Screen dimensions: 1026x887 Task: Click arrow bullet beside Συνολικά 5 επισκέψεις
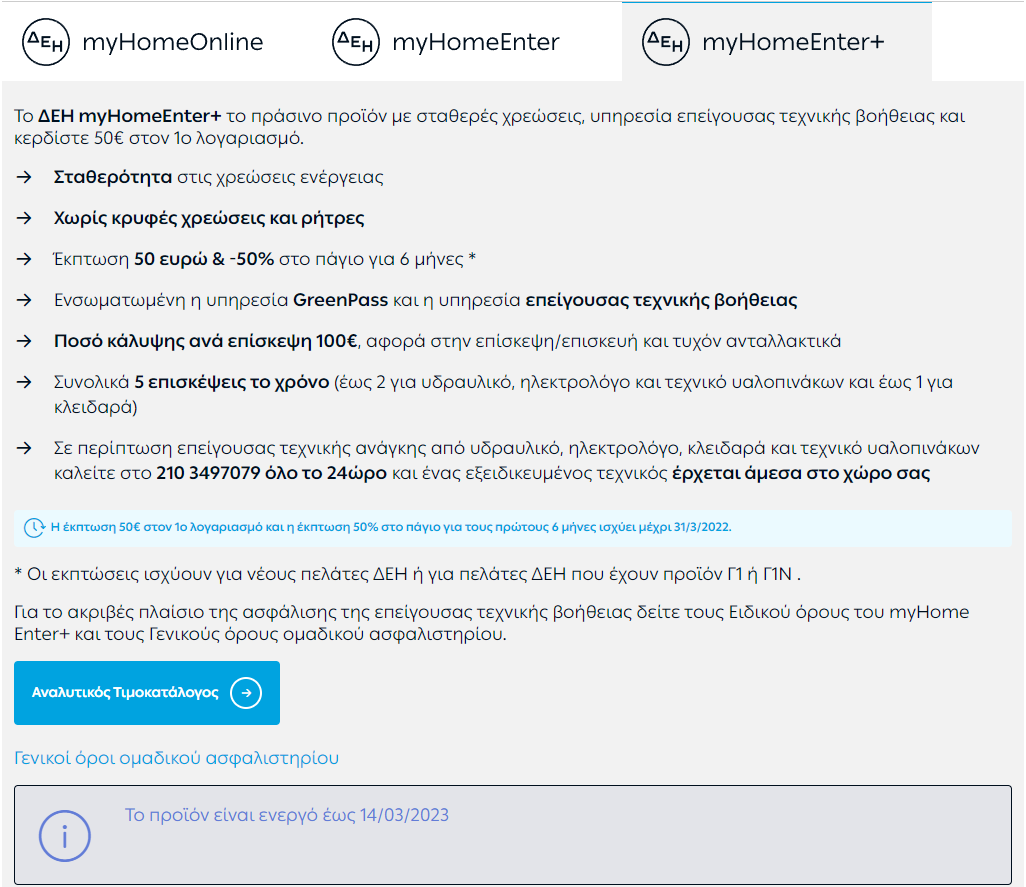pyautogui.click(x=24, y=382)
